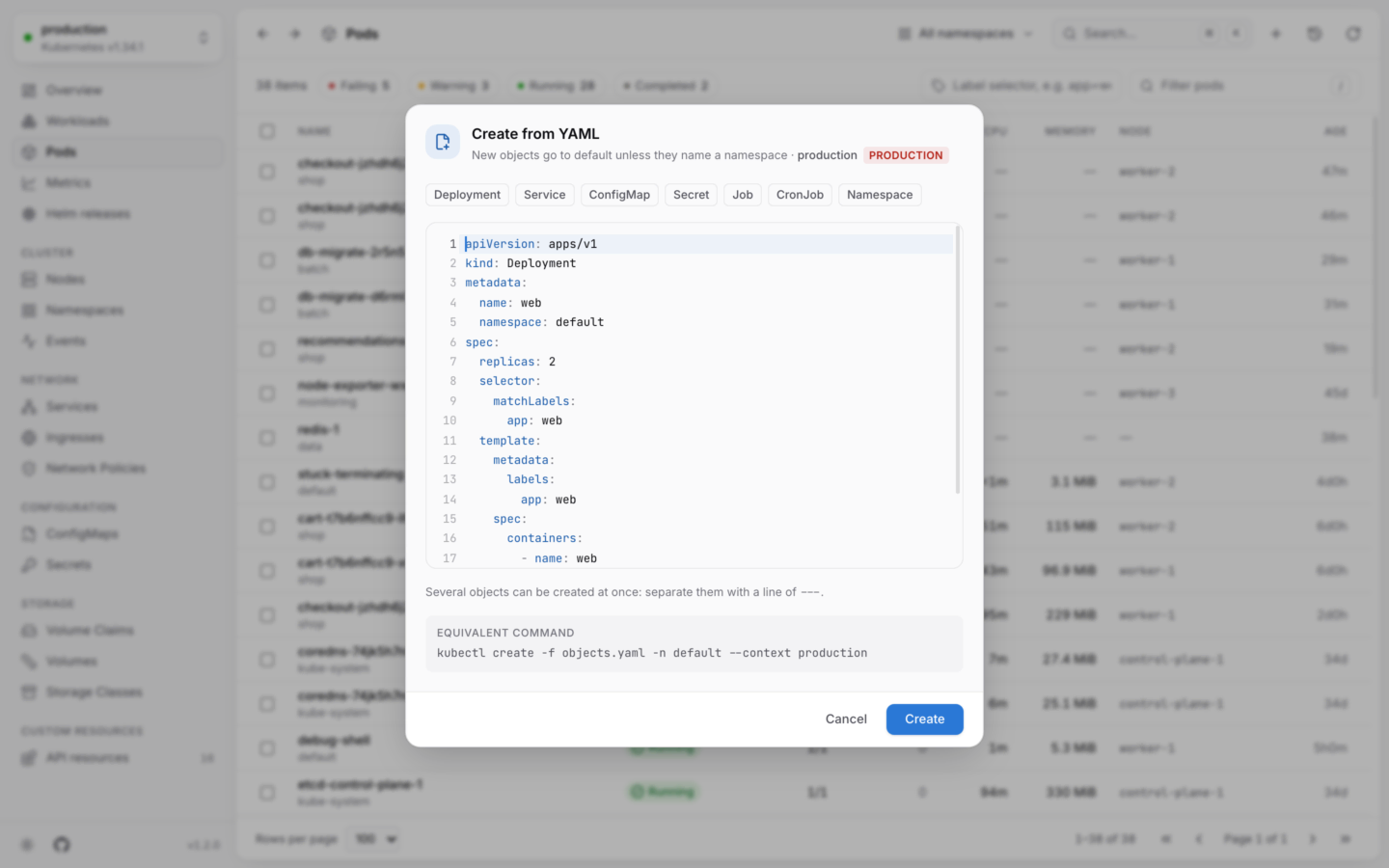This screenshot has width=1389, height=868.
Task: Cancel the Create from YAML dialog
Action: pos(846,719)
